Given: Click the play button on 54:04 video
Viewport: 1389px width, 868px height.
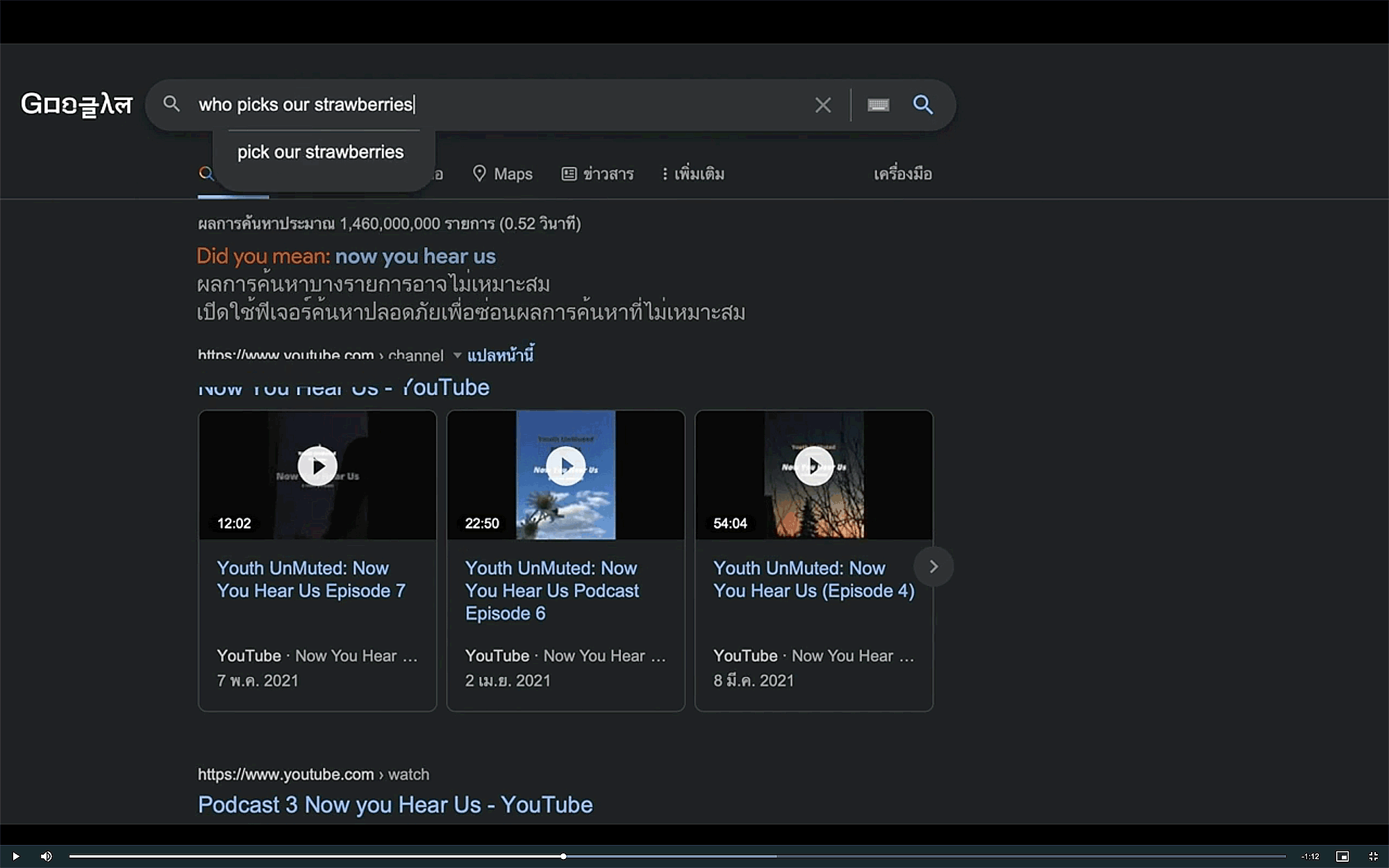Looking at the screenshot, I should coord(814,467).
